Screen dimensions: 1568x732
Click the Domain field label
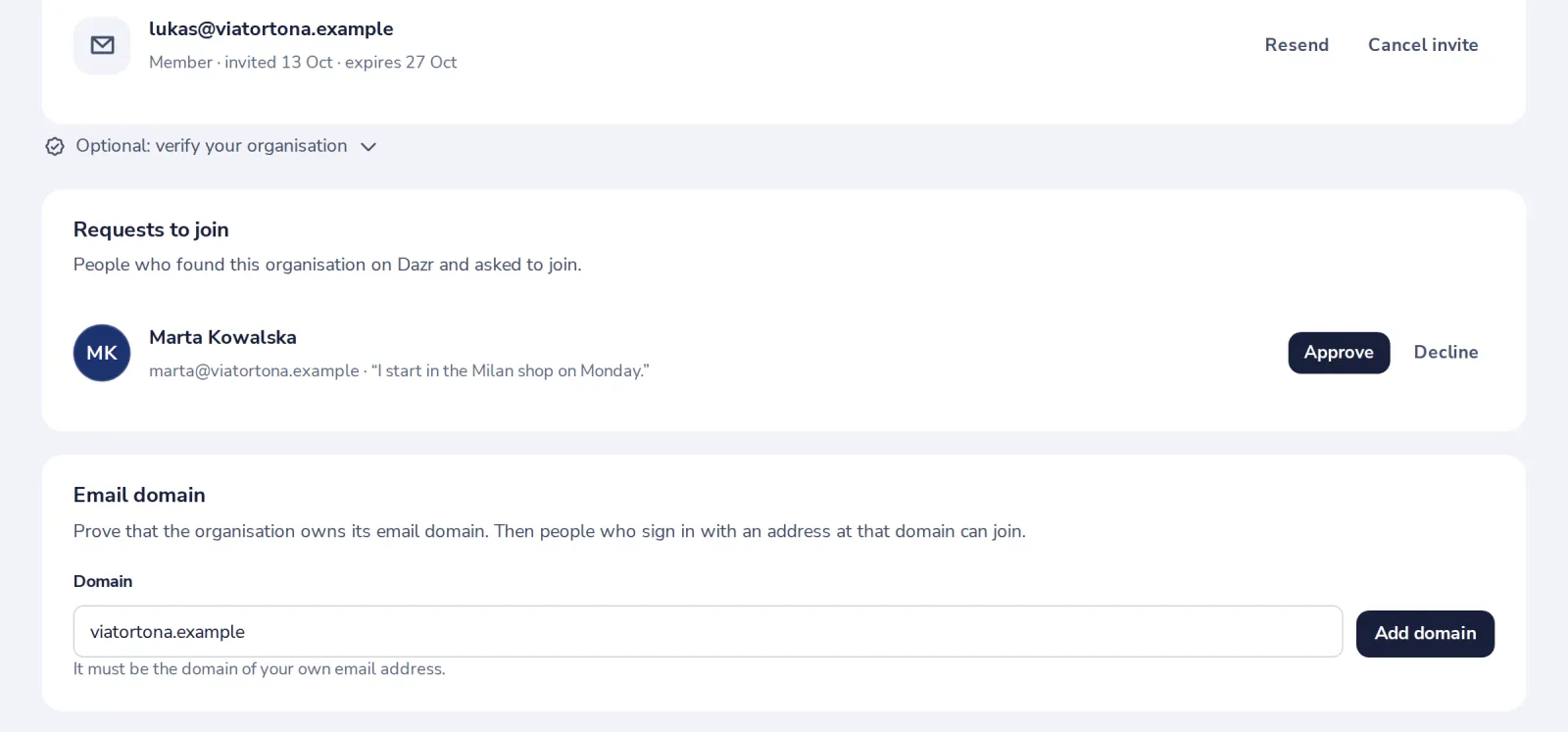tap(103, 581)
